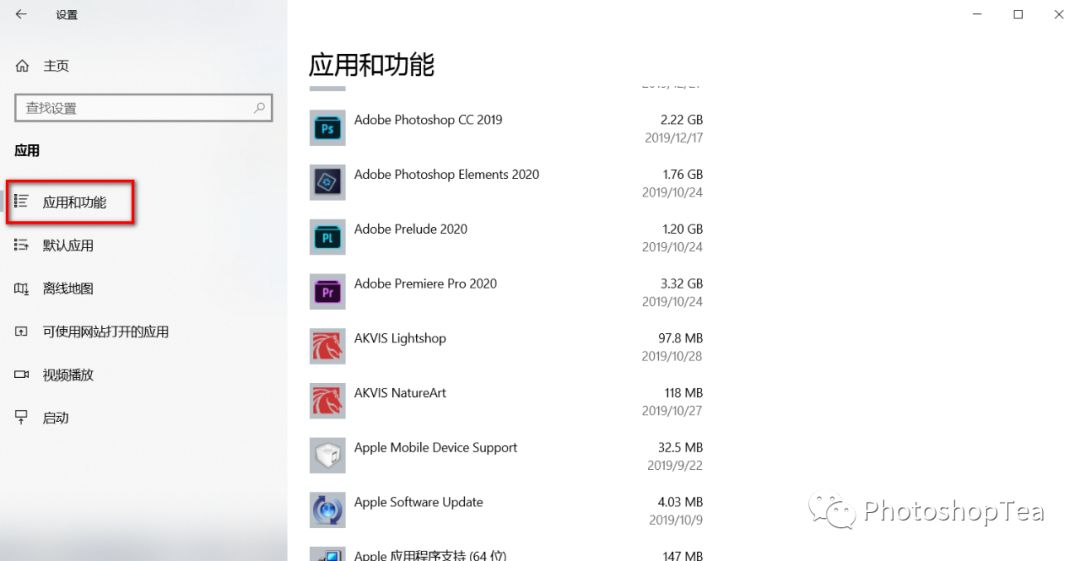Click the AKVIS Lightshop horse icon
Image resolution: width=1080 pixels, height=561 pixels.
click(x=327, y=346)
